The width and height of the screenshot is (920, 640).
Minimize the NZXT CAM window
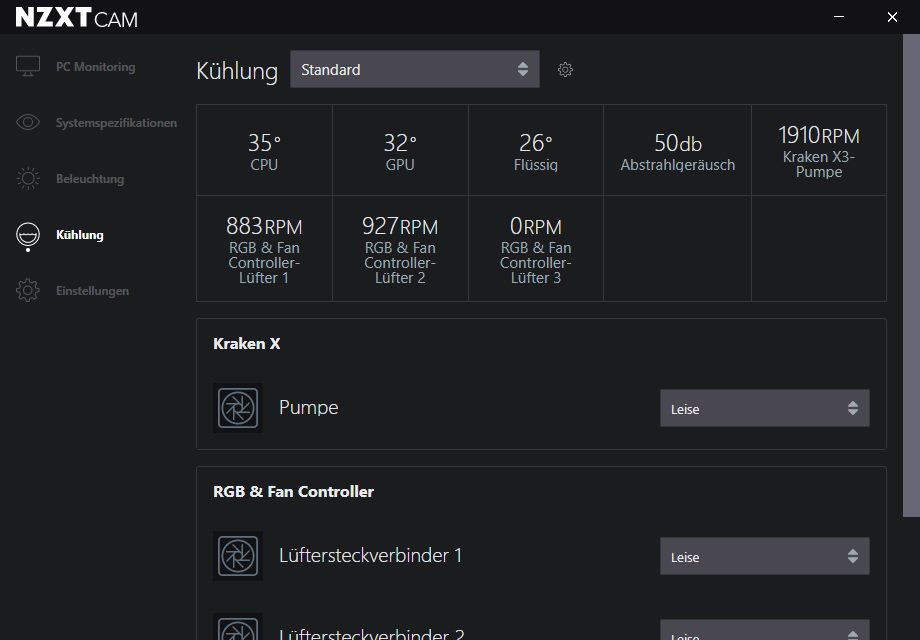pos(837,16)
